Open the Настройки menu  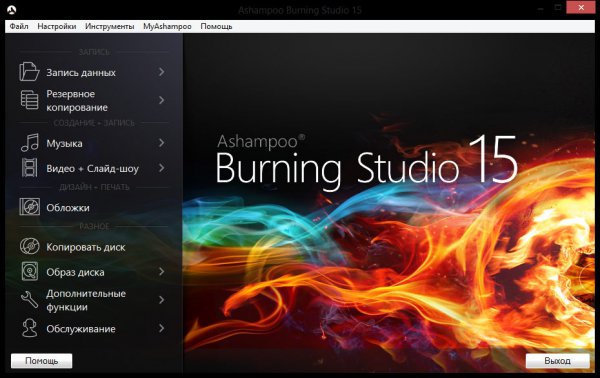click(57, 26)
